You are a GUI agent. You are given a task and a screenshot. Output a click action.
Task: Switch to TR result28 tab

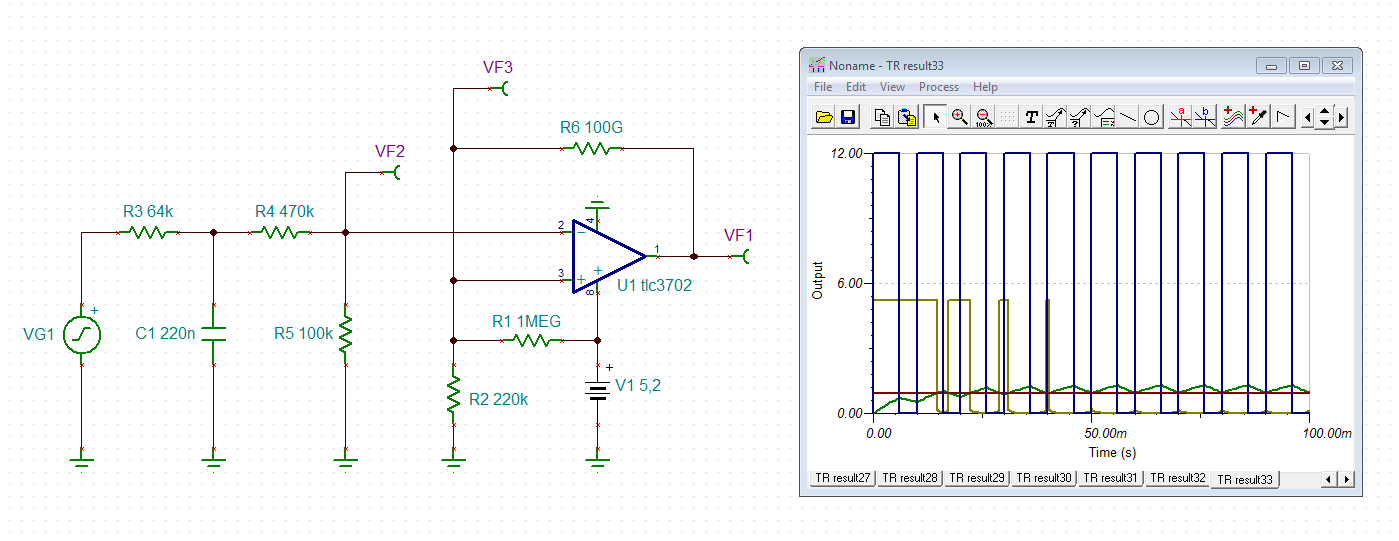click(910, 478)
